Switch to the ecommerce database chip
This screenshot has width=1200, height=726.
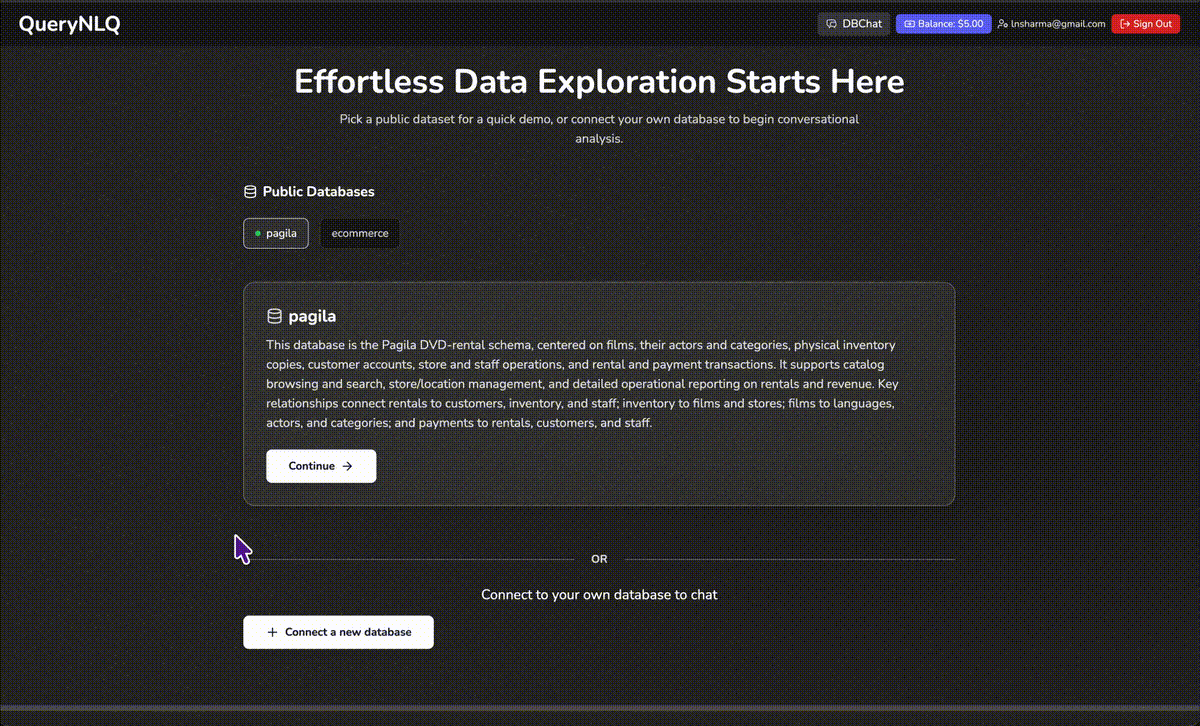[x=360, y=234]
